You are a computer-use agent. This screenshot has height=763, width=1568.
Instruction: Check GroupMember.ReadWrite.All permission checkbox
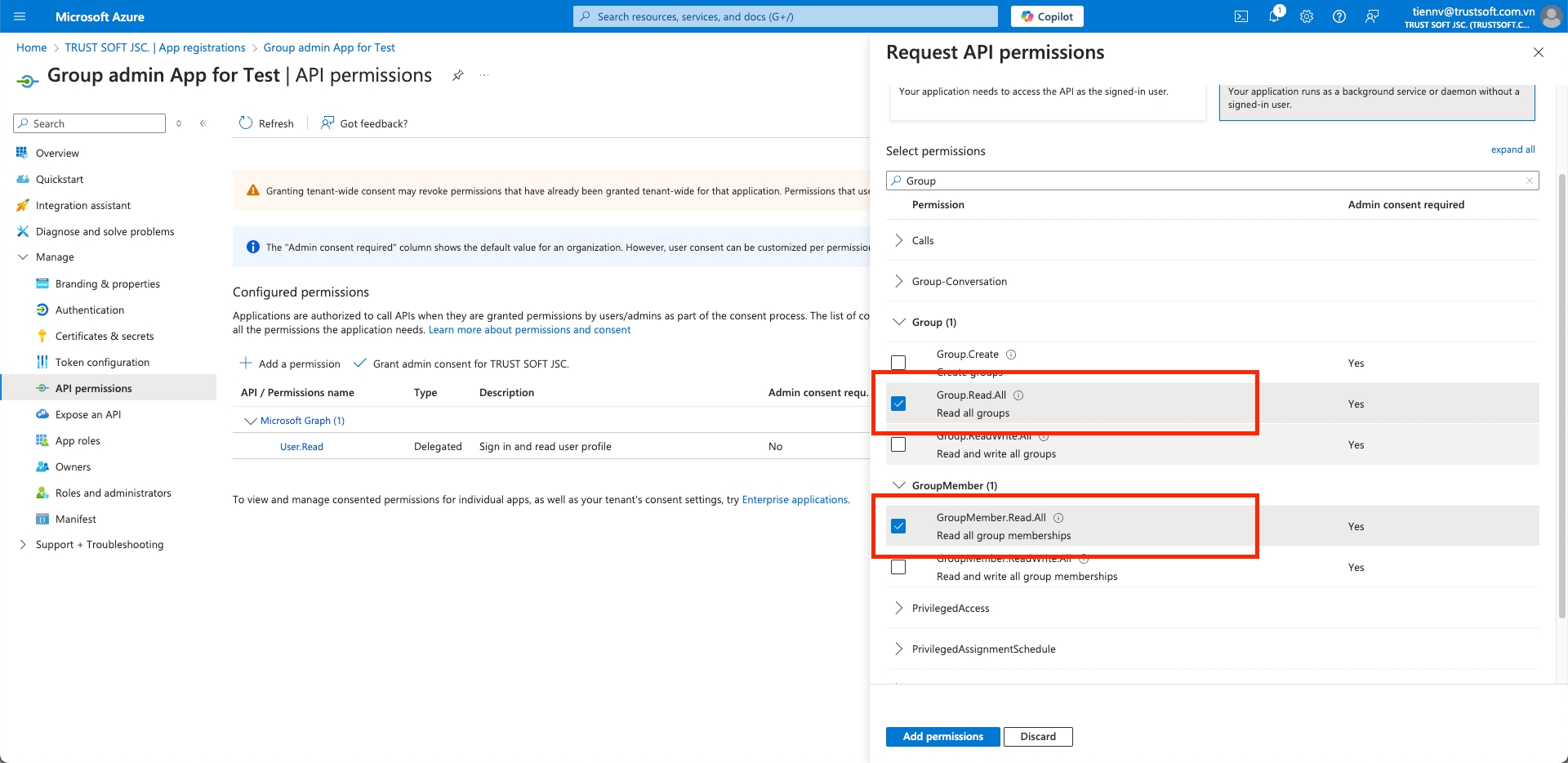click(898, 567)
